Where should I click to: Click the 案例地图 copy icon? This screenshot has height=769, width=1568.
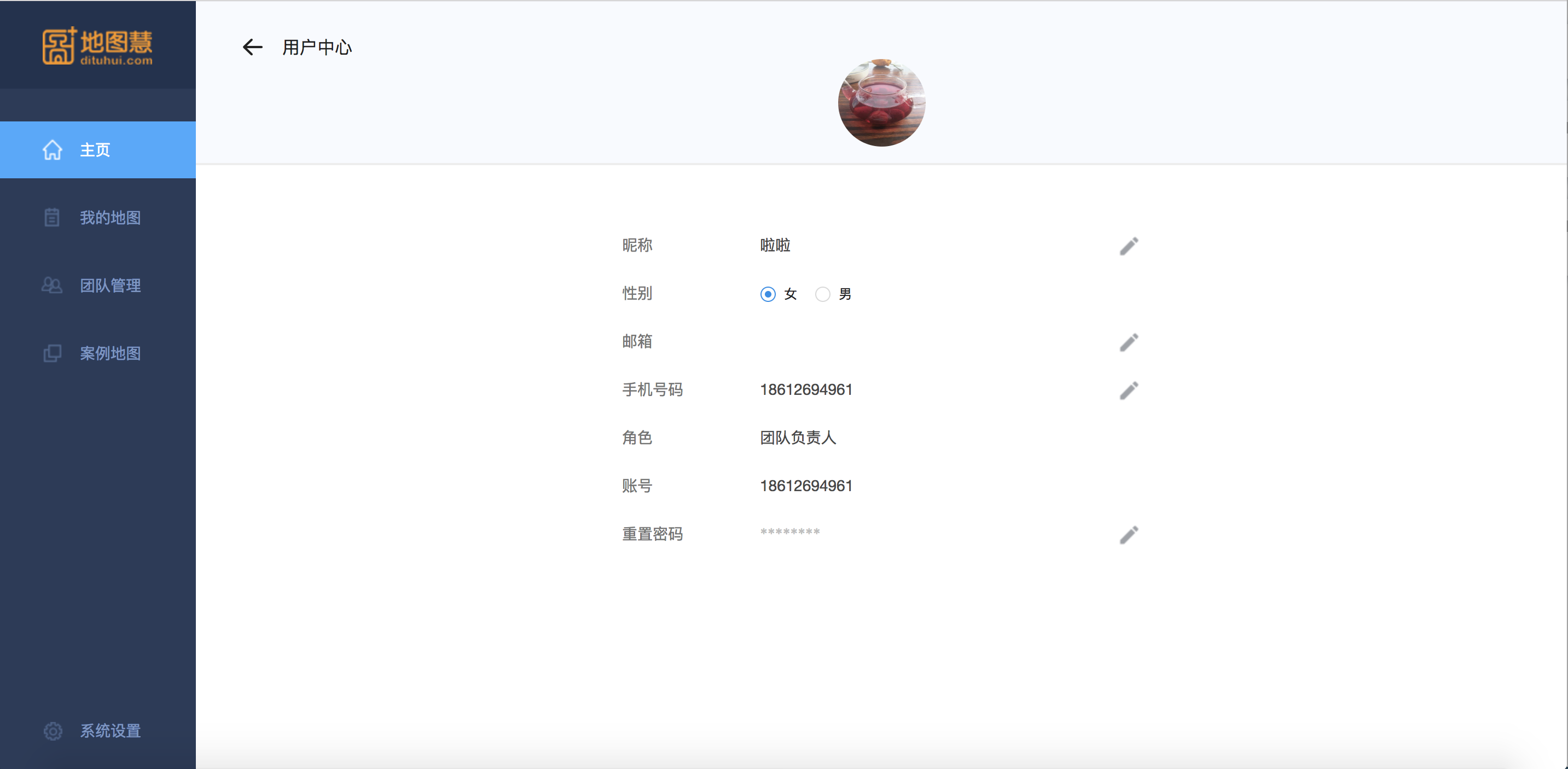click(53, 353)
